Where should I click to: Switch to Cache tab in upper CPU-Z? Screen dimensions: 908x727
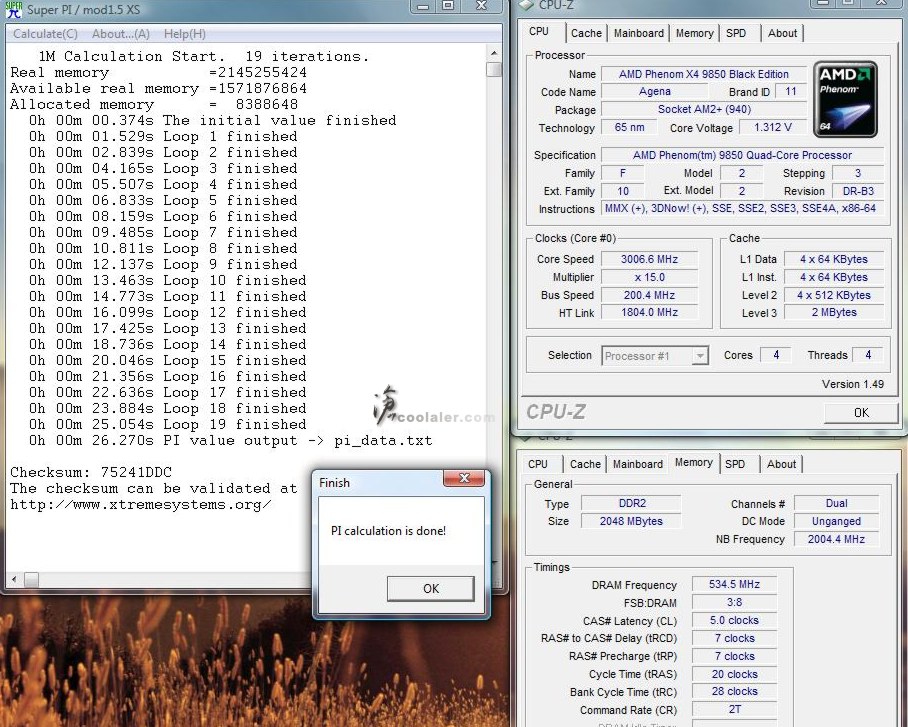point(586,33)
